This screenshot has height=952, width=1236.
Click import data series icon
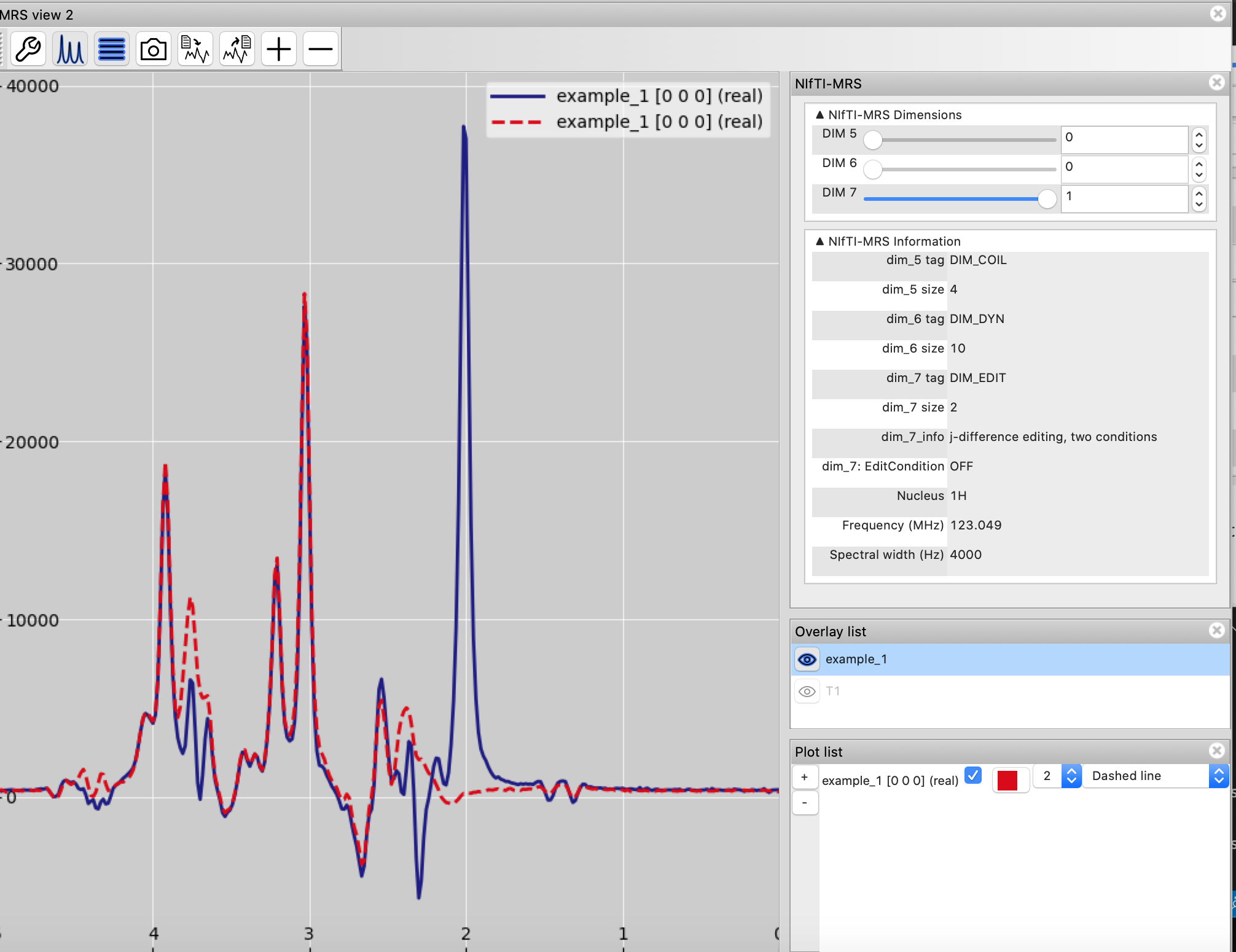[x=195, y=49]
